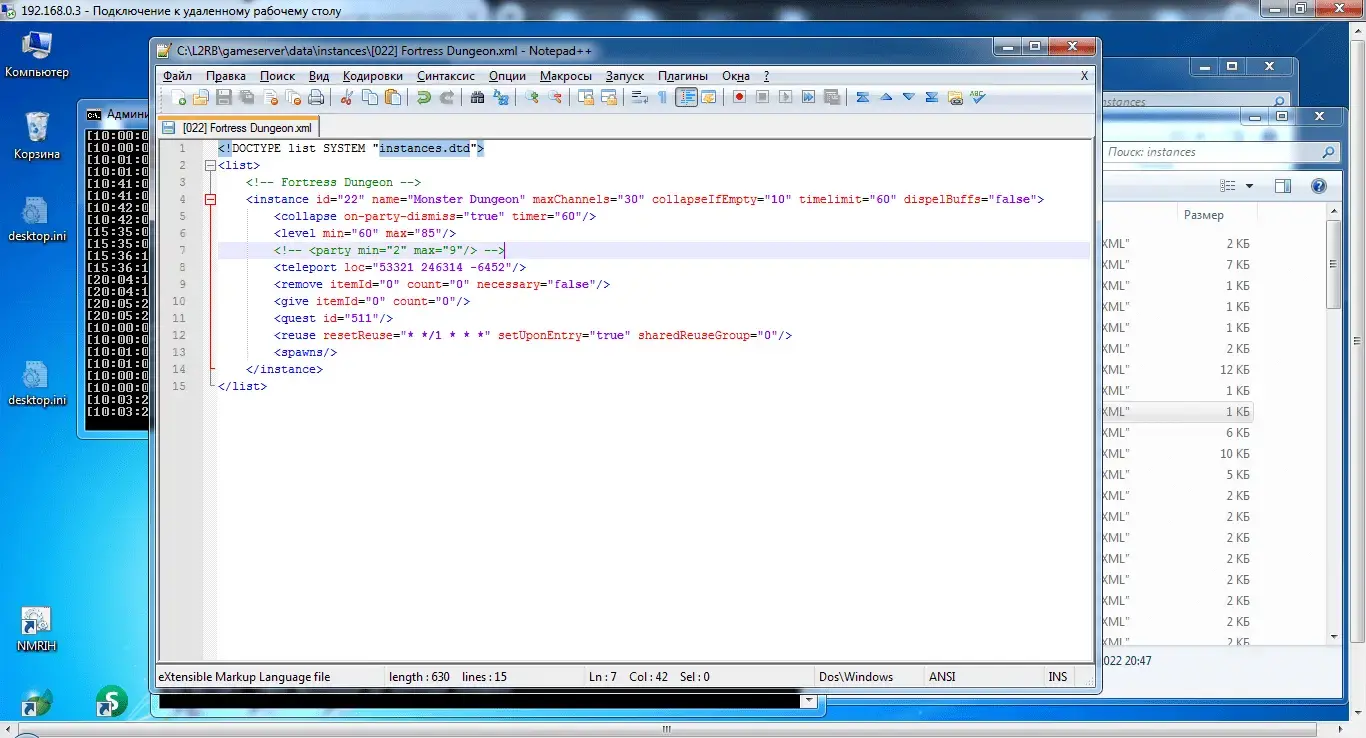This screenshot has width=1366, height=738.
Task: Select the NMRIH desktop shortcut
Action: [x=36, y=629]
